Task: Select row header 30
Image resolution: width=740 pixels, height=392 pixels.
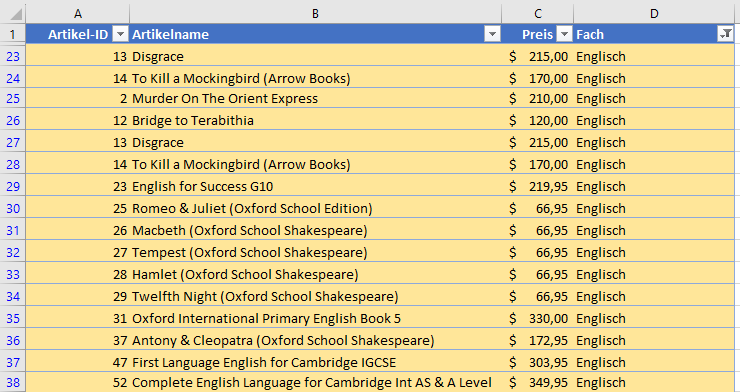Action: (x=13, y=208)
